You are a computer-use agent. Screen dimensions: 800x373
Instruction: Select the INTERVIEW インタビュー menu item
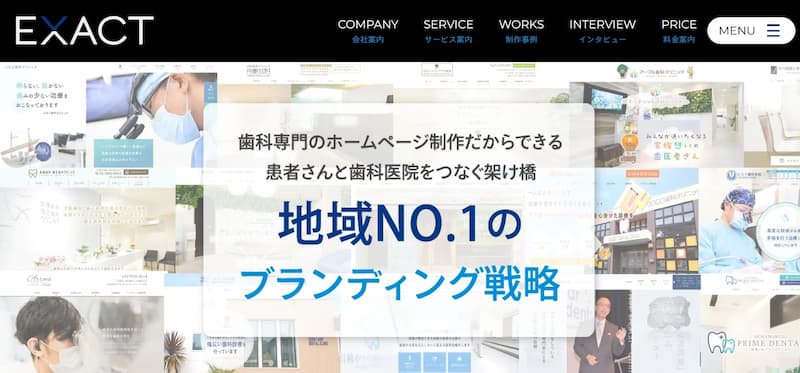click(x=603, y=31)
